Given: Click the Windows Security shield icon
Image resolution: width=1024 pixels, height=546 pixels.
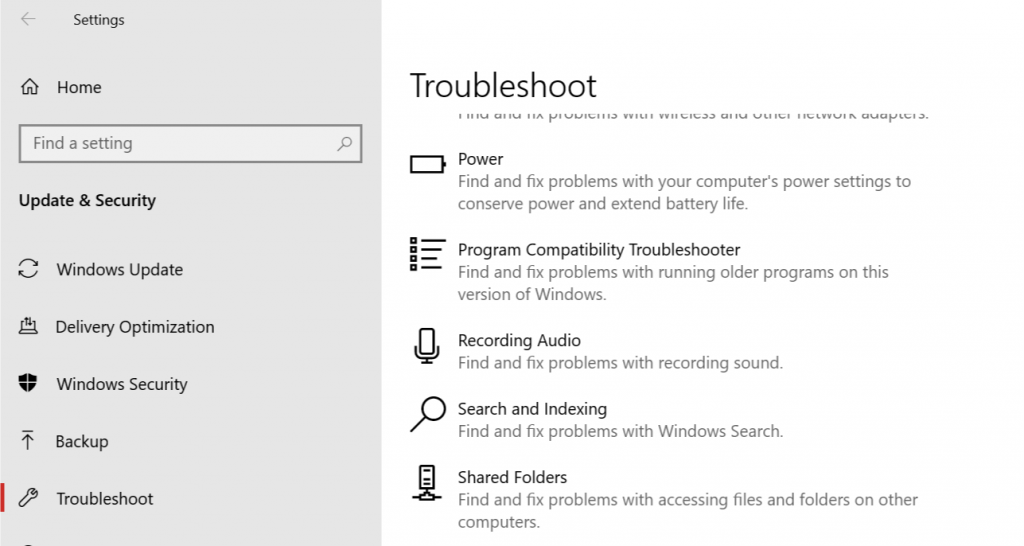Looking at the screenshot, I should pyautogui.click(x=29, y=384).
